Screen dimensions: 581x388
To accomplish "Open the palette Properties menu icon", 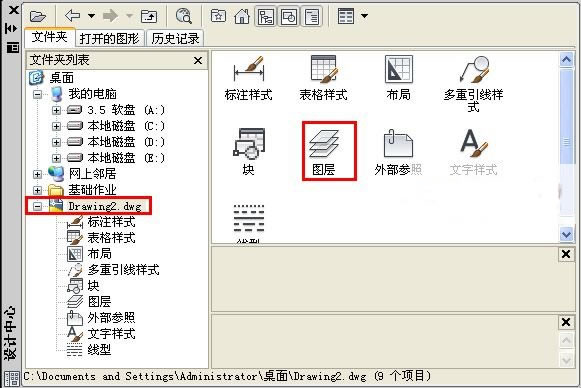I will pos(13,47).
